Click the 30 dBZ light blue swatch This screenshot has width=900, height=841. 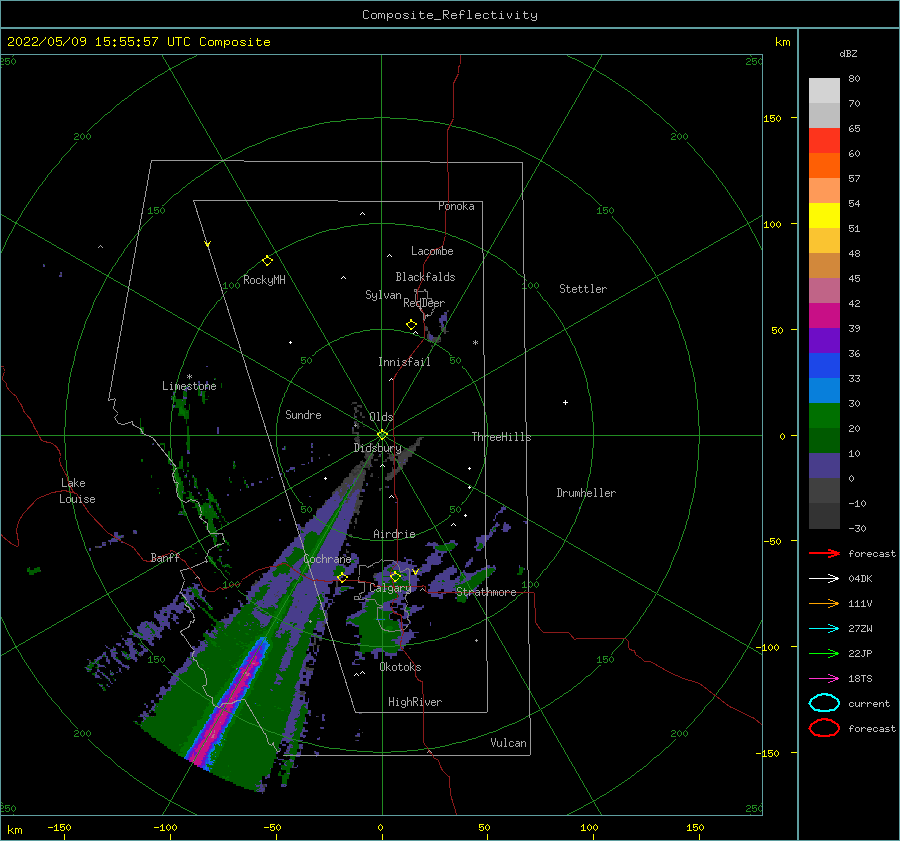[x=824, y=390]
